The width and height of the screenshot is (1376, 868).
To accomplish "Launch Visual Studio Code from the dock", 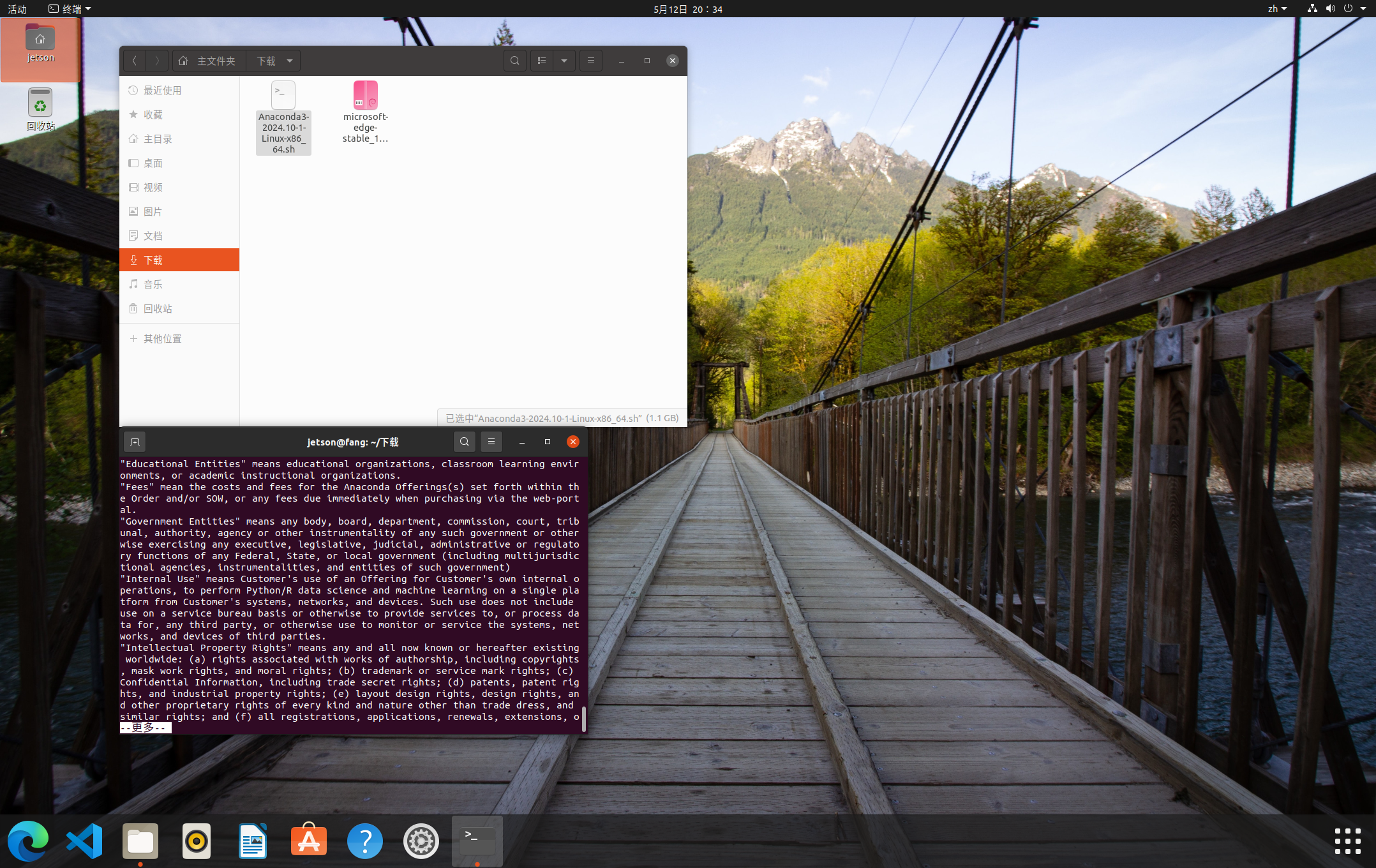I will click(84, 841).
